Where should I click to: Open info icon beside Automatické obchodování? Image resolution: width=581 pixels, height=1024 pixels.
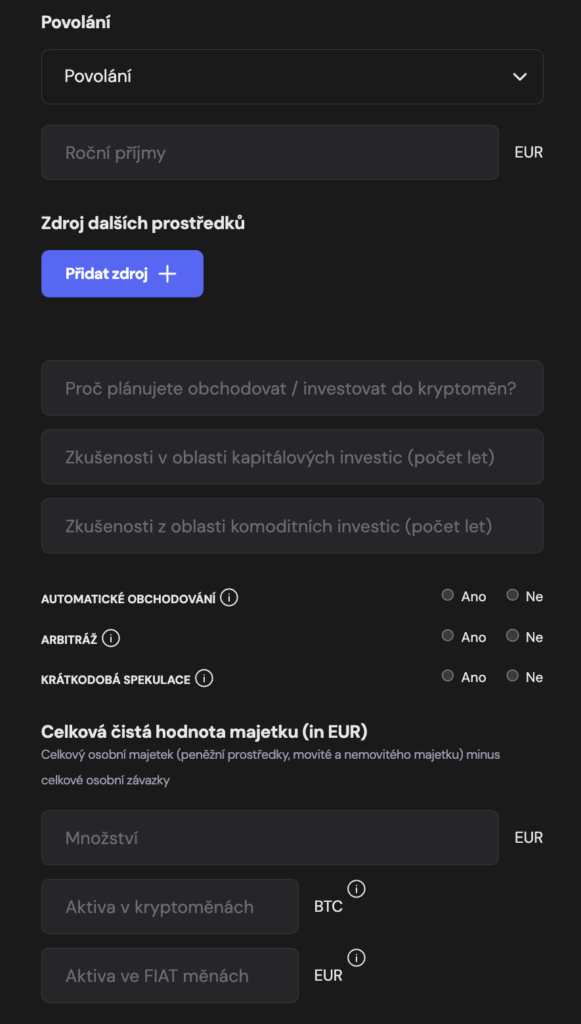click(229, 597)
